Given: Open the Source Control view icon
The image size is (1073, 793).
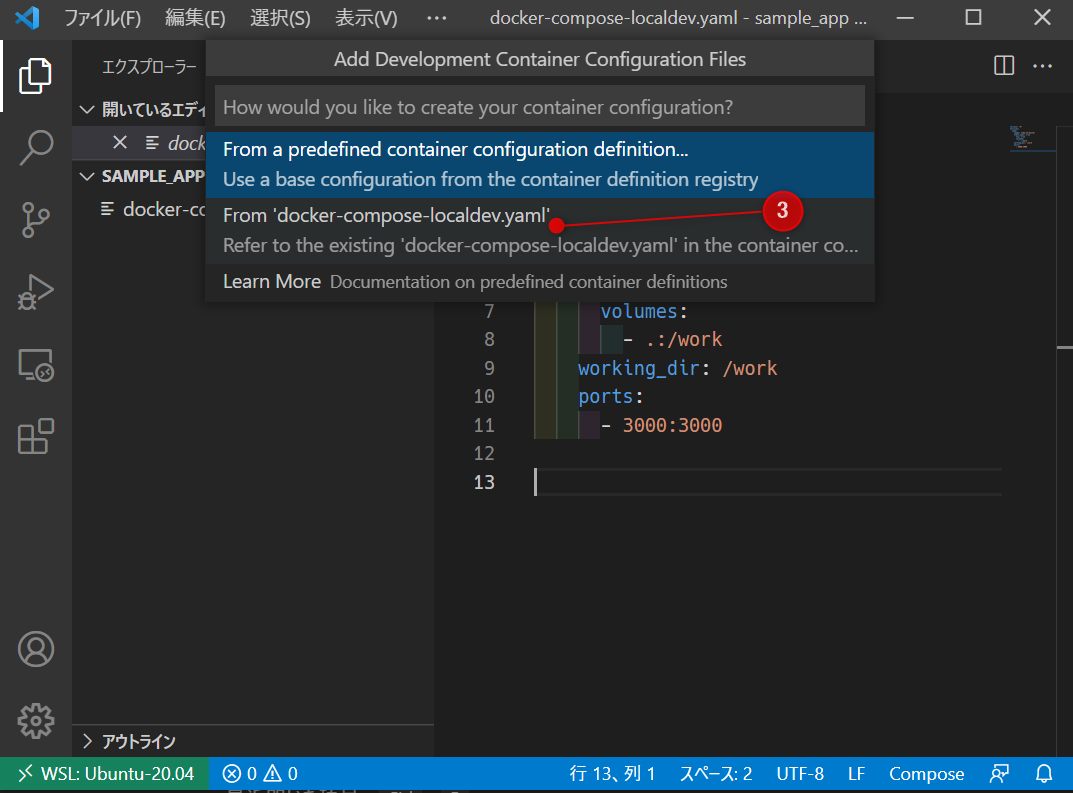Looking at the screenshot, I should (36, 220).
